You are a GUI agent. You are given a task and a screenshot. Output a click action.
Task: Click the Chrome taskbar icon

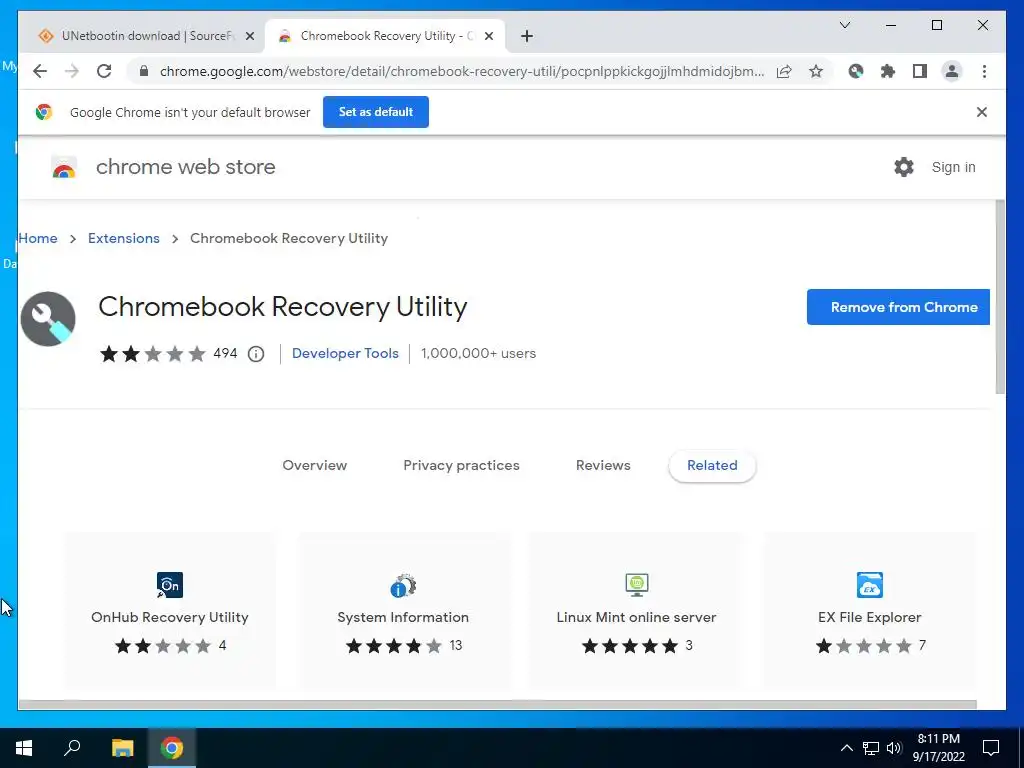pos(172,748)
